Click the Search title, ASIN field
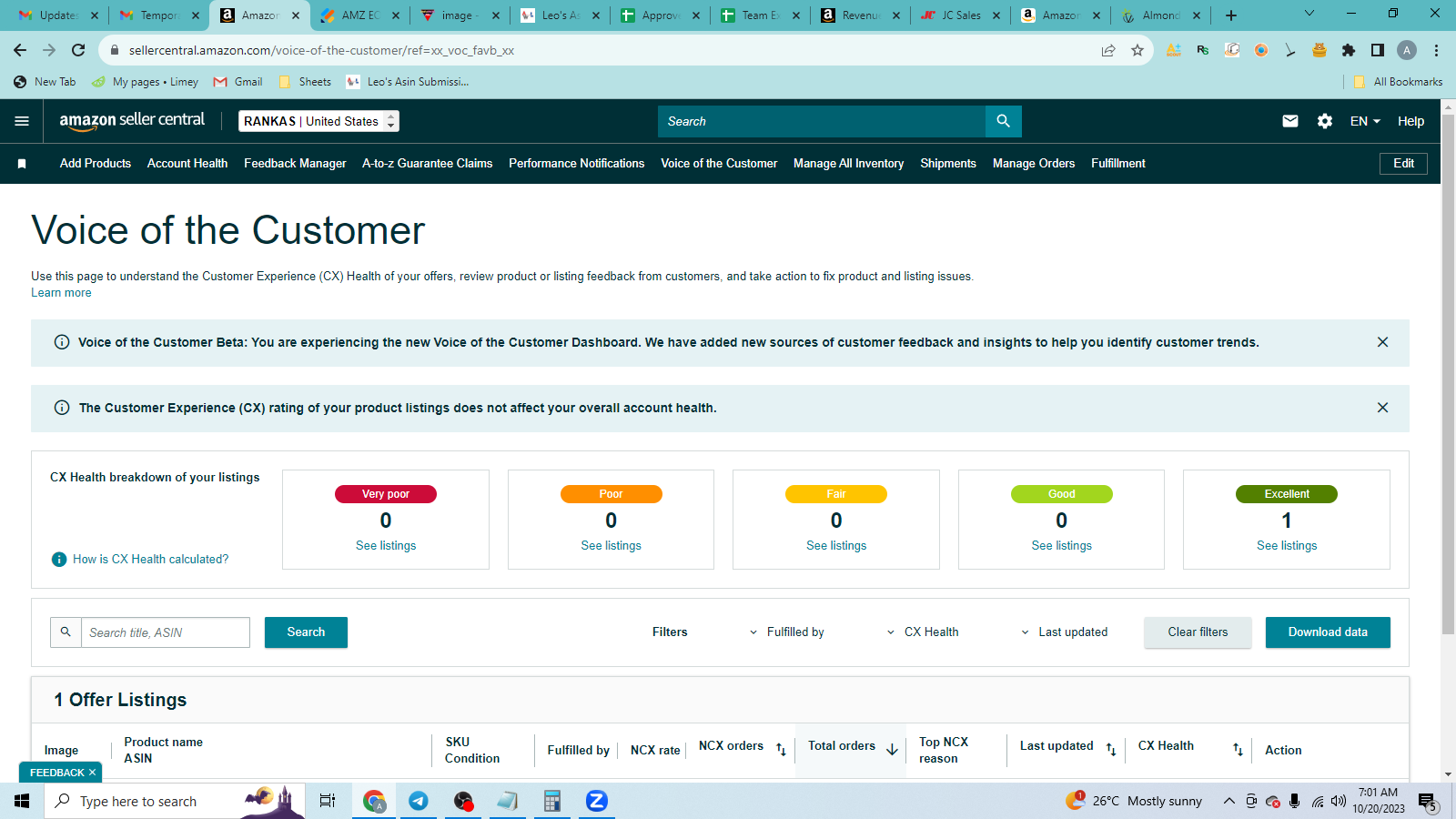1456x819 pixels. (x=166, y=632)
